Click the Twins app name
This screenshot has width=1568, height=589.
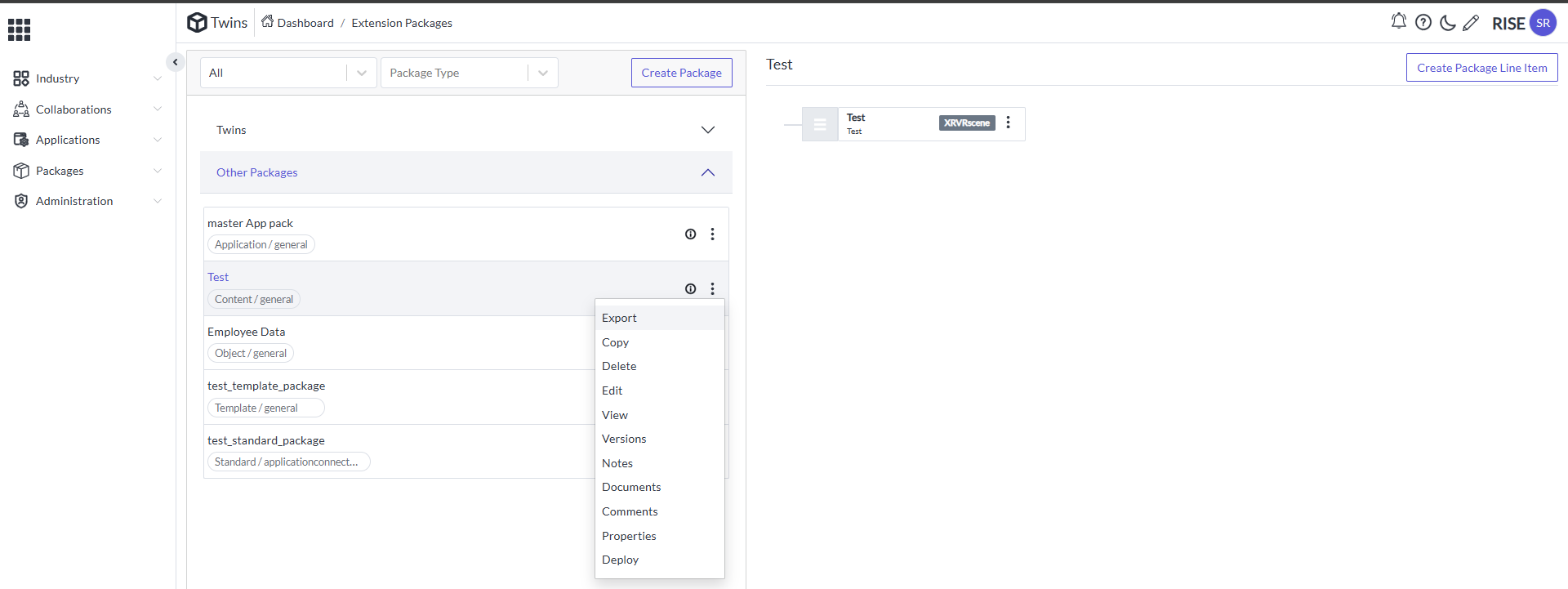click(x=229, y=23)
